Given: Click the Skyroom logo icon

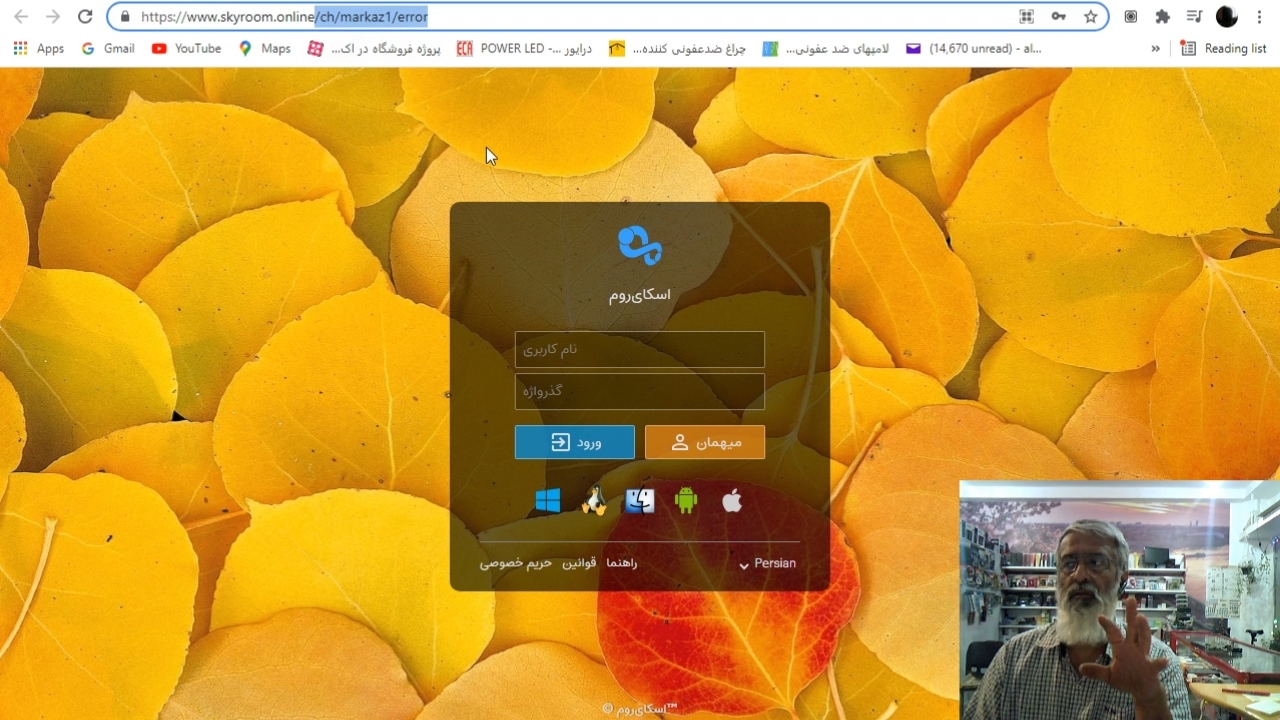Looking at the screenshot, I should coord(640,245).
